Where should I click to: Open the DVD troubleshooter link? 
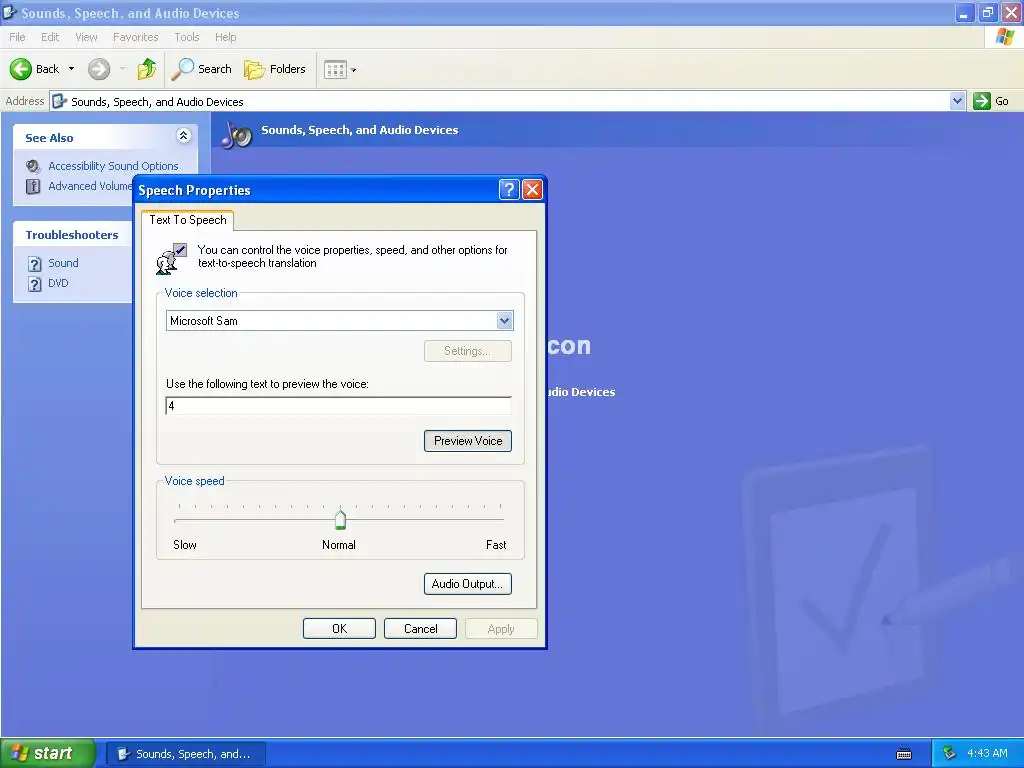[x=58, y=283]
